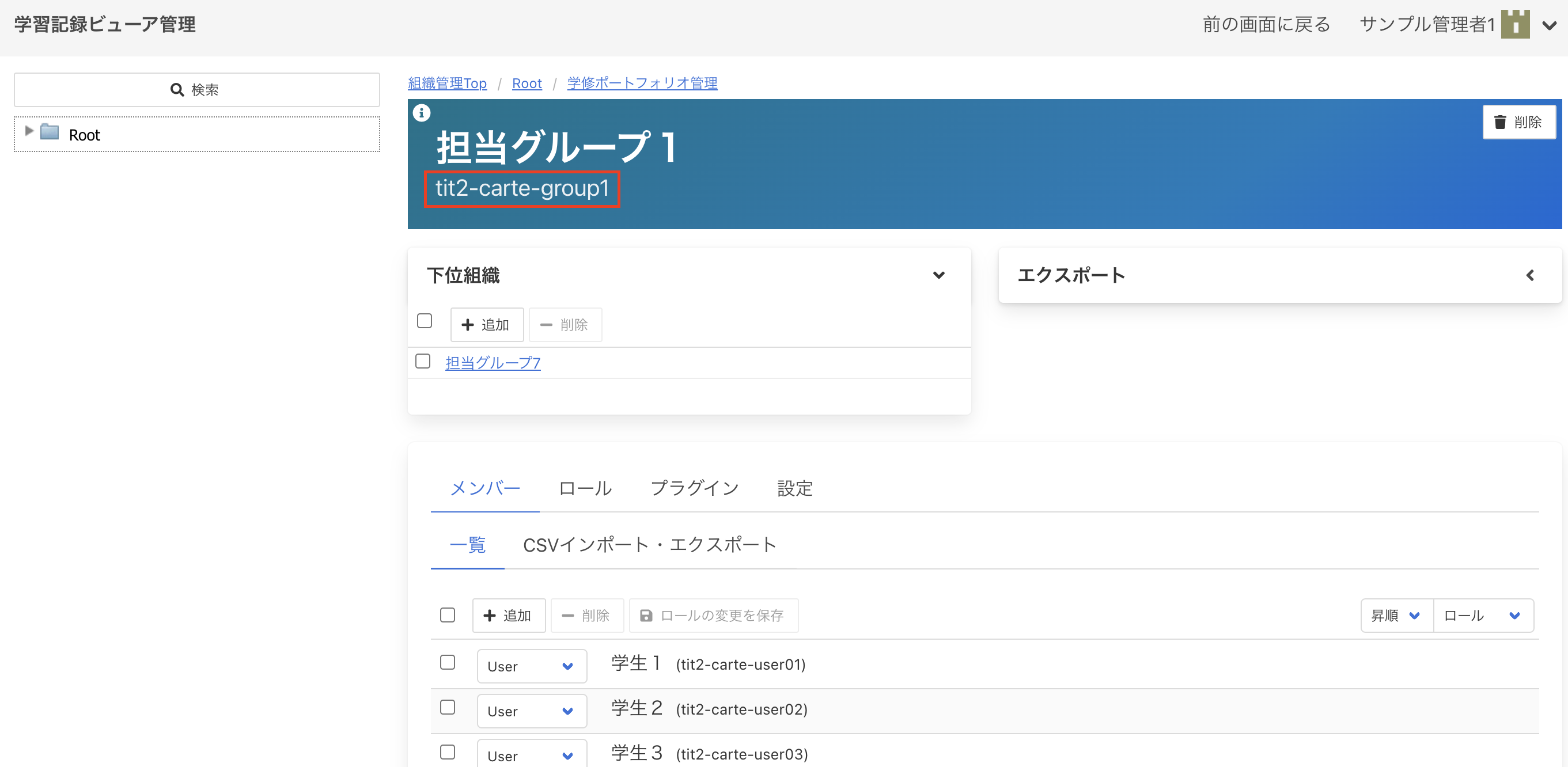Click the tit2-carte-group1 identifier text
This screenshot has height=767, width=1568.
pos(522,188)
